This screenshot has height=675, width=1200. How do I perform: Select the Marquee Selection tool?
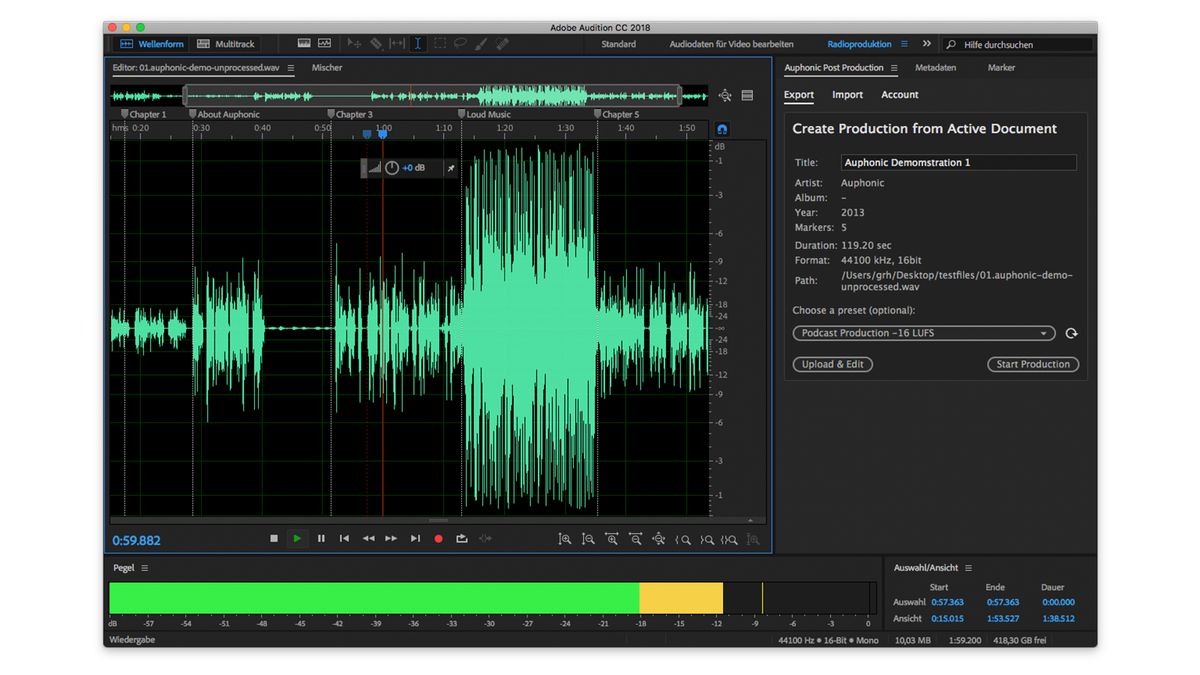point(440,44)
